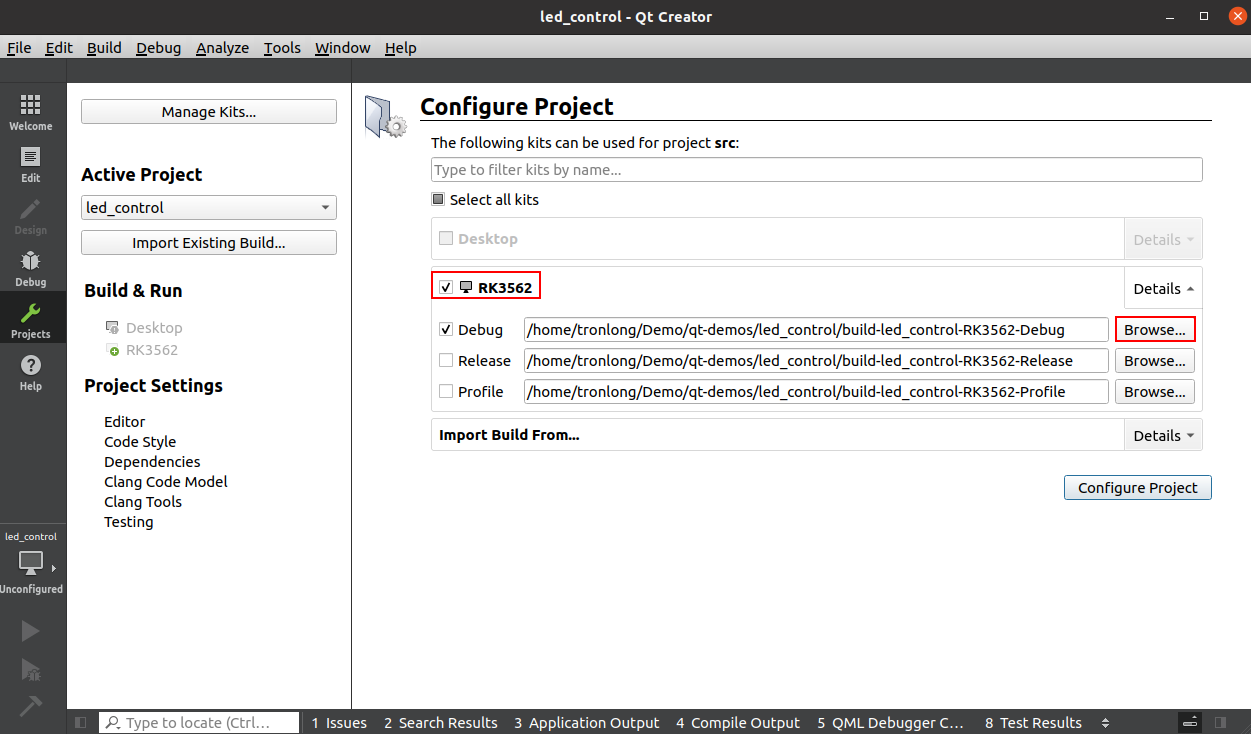Open Code Style project settings
The height and width of the screenshot is (734, 1251).
tap(140, 442)
